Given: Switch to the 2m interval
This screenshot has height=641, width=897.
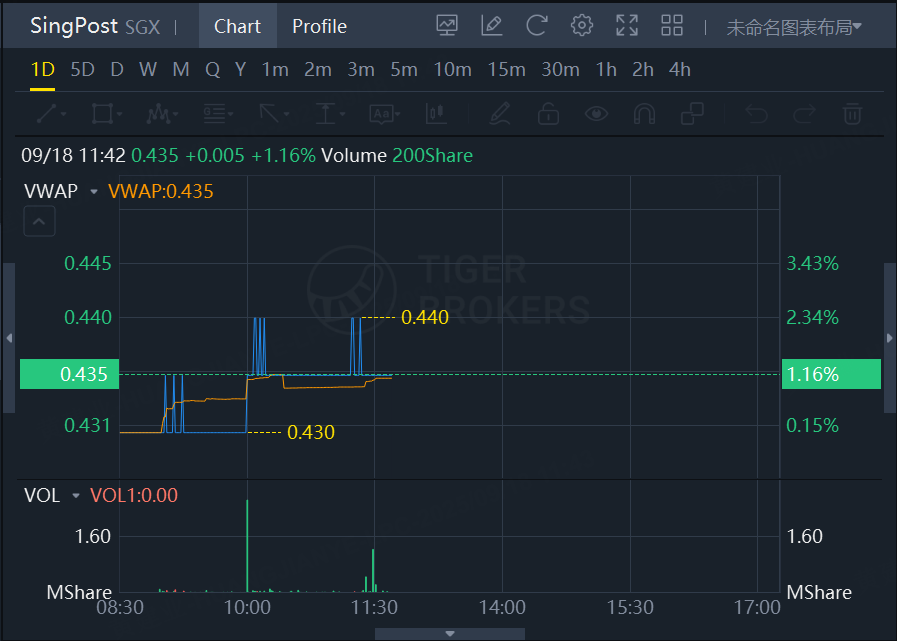Looking at the screenshot, I should [x=317, y=70].
